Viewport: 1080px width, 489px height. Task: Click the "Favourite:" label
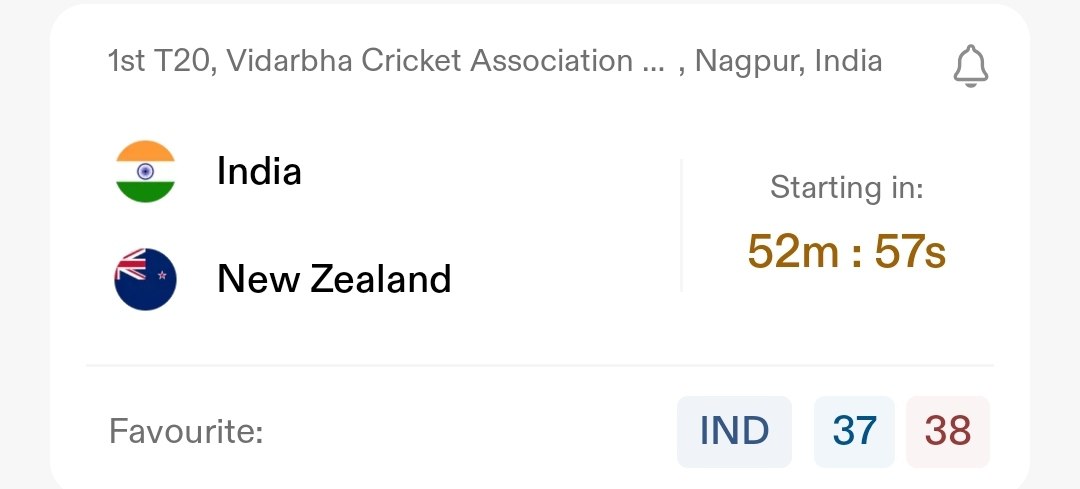(186, 432)
